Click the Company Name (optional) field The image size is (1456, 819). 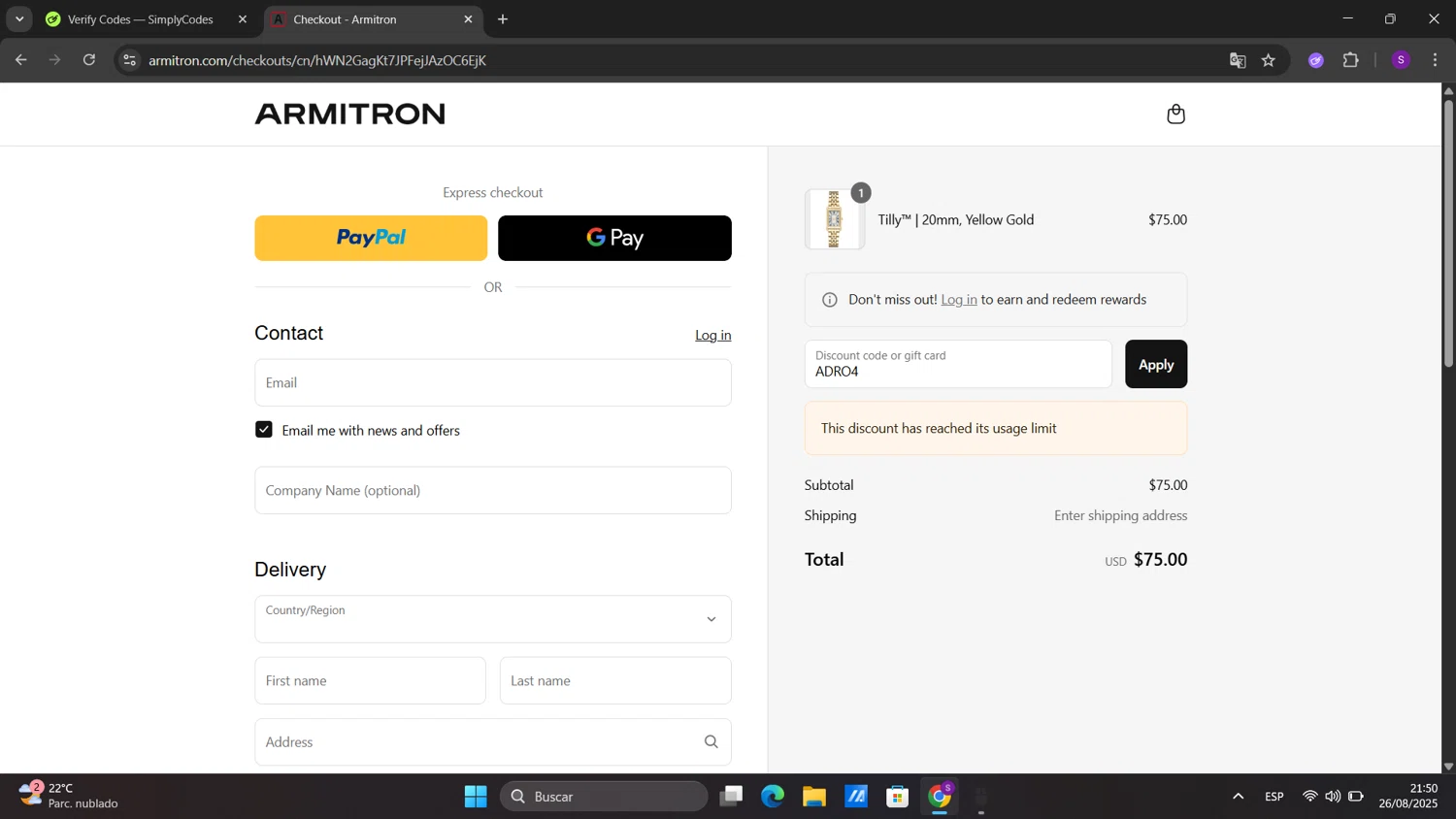coord(493,490)
